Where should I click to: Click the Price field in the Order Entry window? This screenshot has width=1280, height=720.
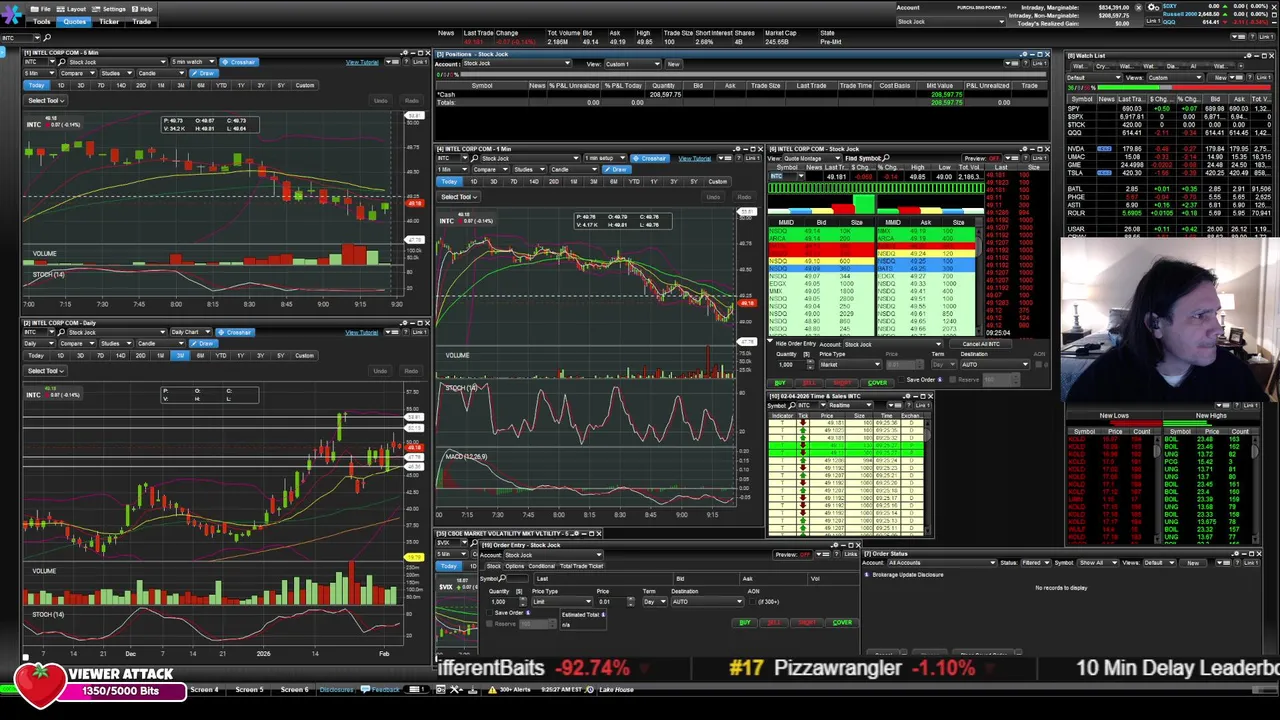[611, 602]
